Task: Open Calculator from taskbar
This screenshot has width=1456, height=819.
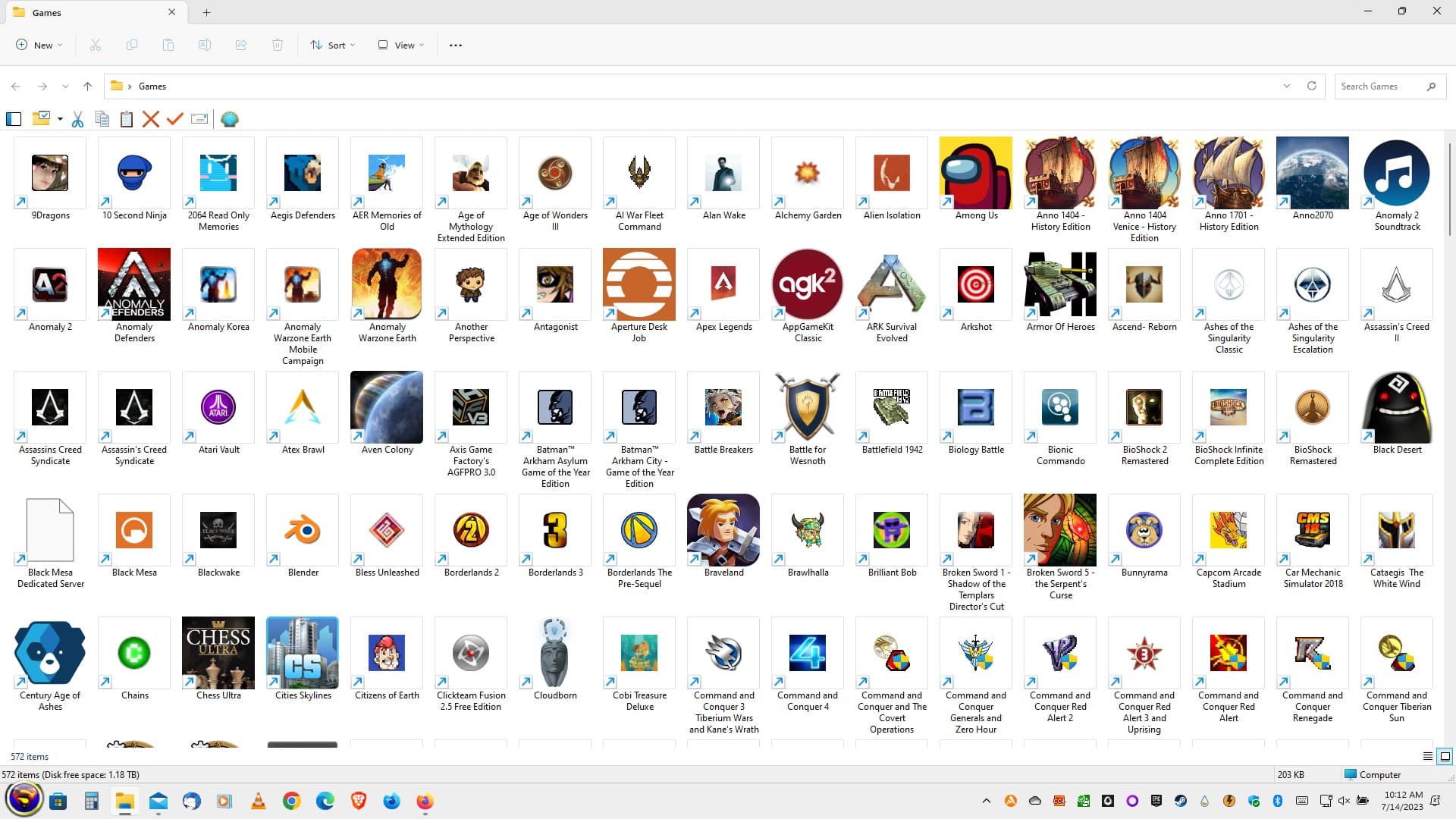Action: [x=92, y=801]
